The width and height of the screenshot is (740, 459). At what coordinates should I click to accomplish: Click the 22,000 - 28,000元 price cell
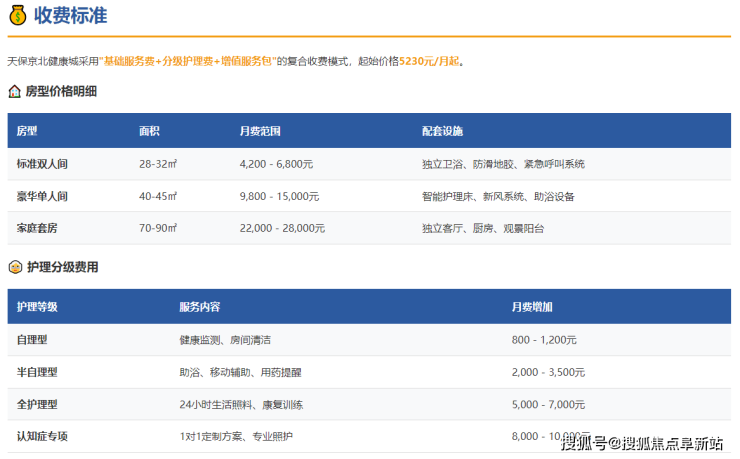coord(282,228)
